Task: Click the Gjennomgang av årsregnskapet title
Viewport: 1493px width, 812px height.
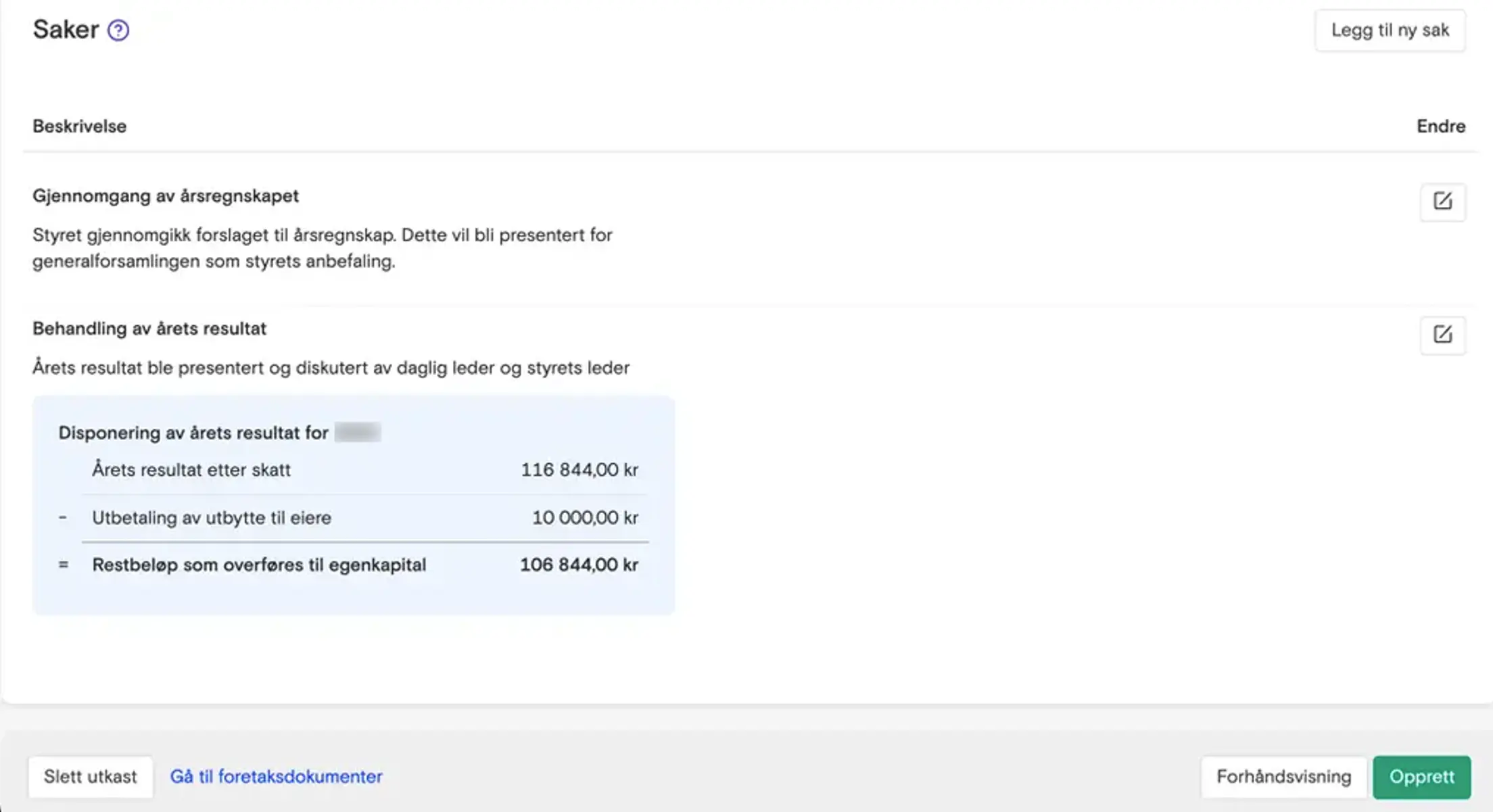Action: (165, 196)
